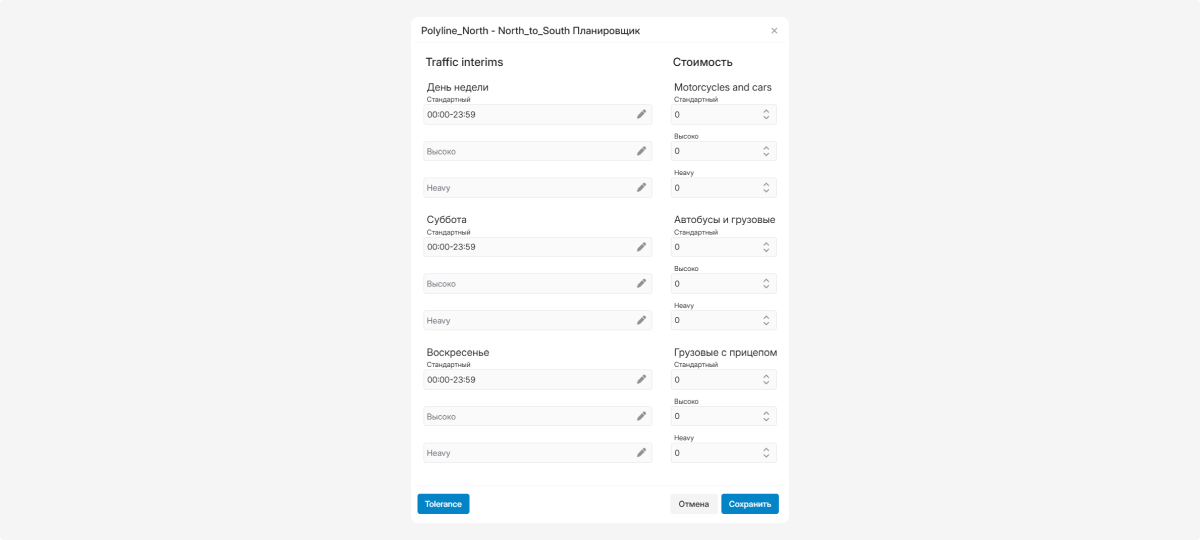Edit the Воскресенье Стандартный interval pencil
Screen dimensions: 1200x540
[x=642, y=379]
